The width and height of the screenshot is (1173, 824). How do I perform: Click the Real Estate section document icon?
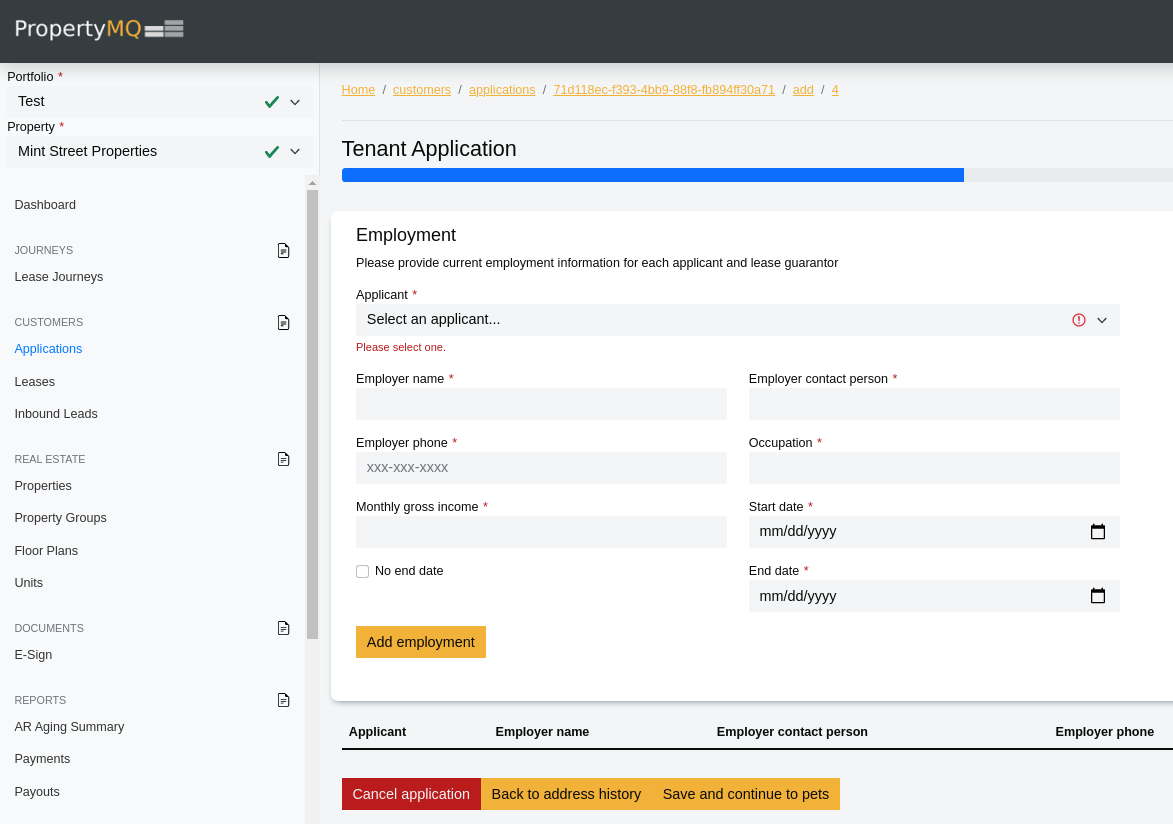click(283, 459)
